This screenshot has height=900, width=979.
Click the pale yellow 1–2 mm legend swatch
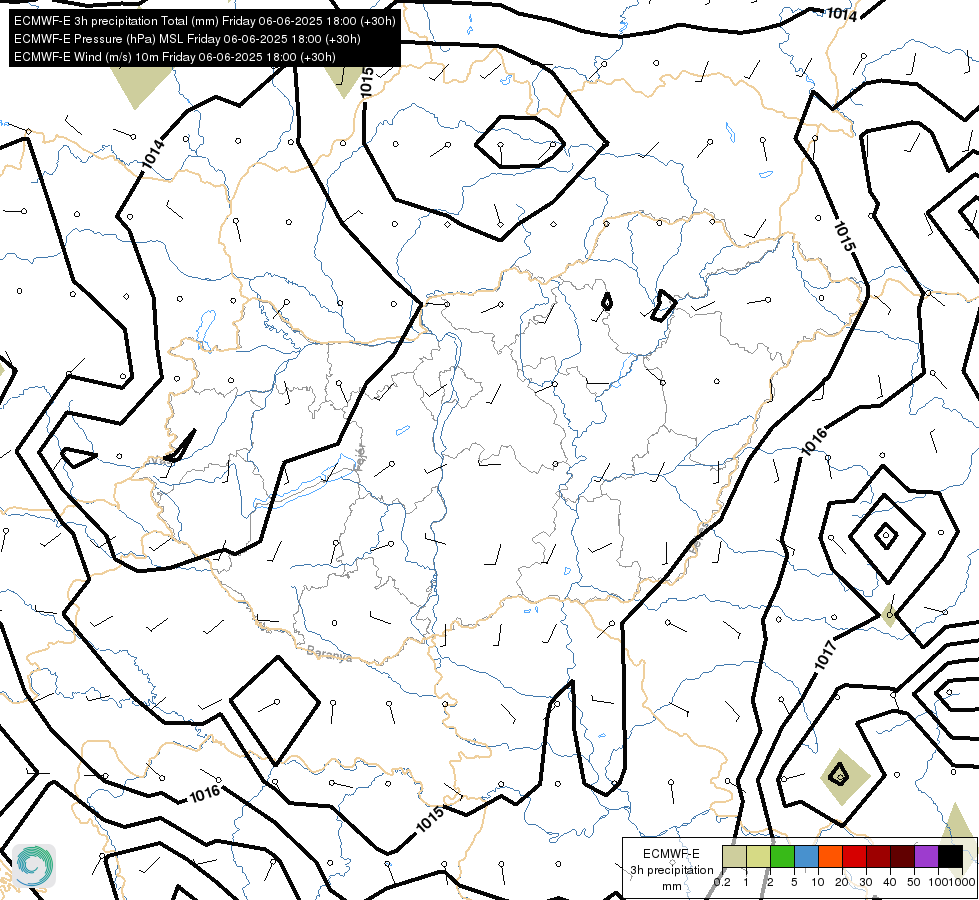click(758, 856)
